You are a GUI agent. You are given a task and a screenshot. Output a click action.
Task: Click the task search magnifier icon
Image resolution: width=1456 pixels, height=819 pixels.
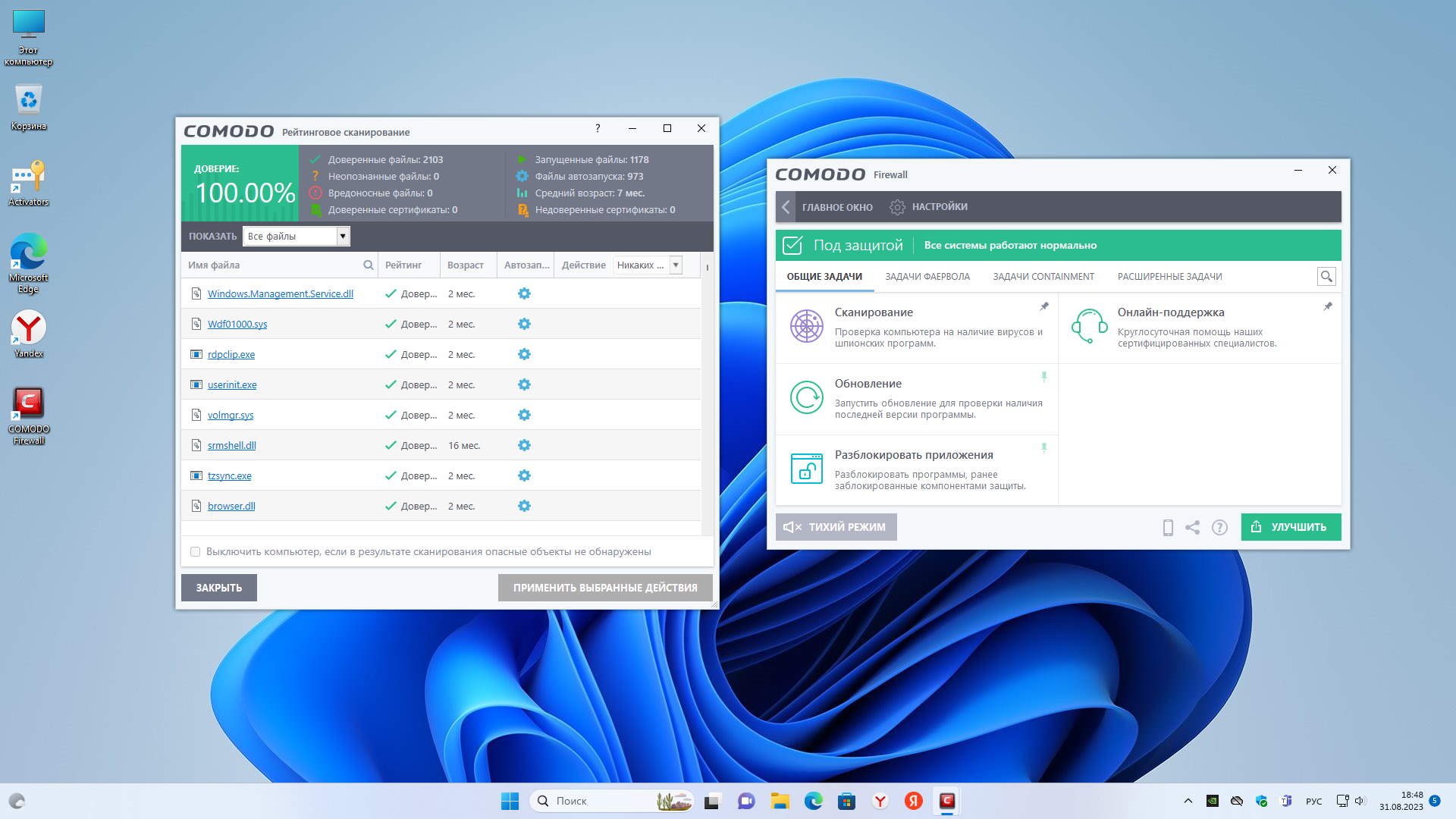click(1326, 277)
